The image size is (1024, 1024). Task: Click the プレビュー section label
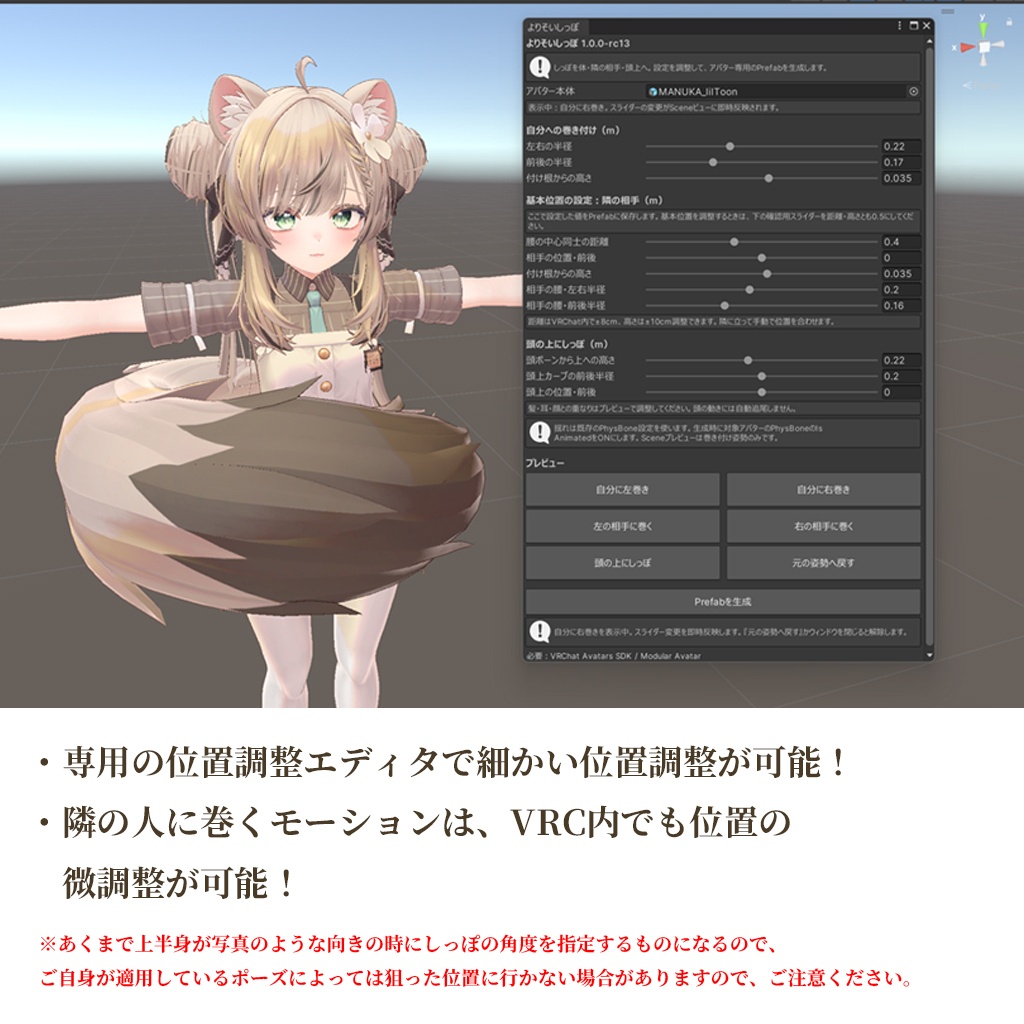[x=545, y=463]
